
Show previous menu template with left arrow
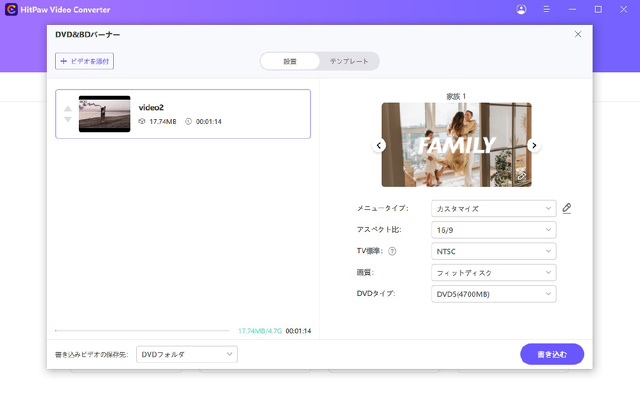[379, 145]
